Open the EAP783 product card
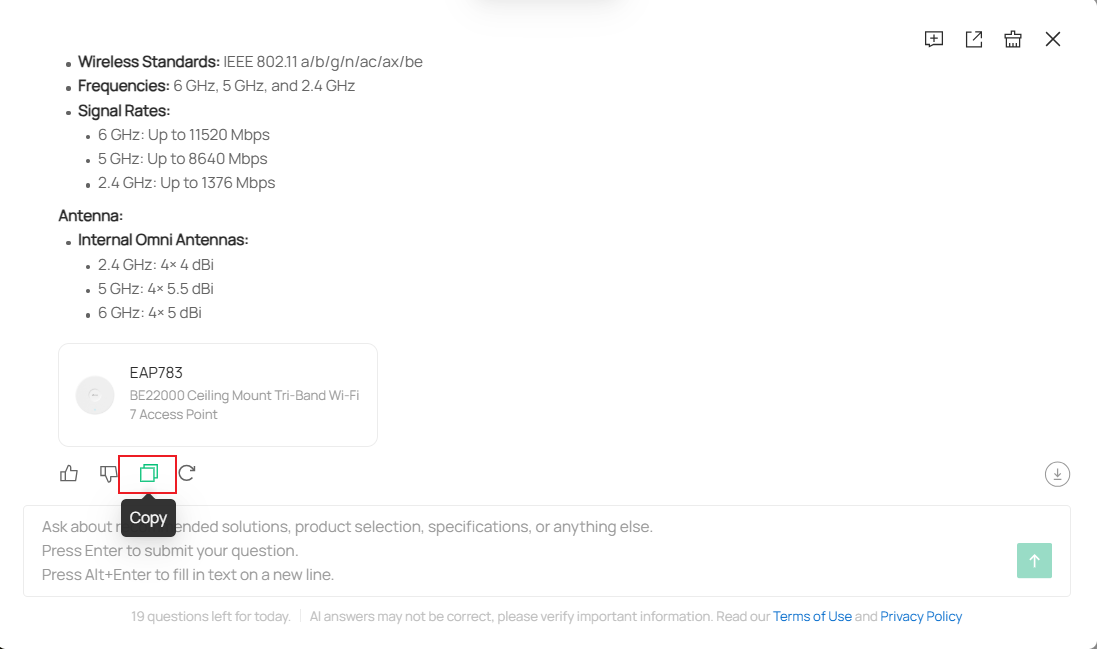 point(218,394)
